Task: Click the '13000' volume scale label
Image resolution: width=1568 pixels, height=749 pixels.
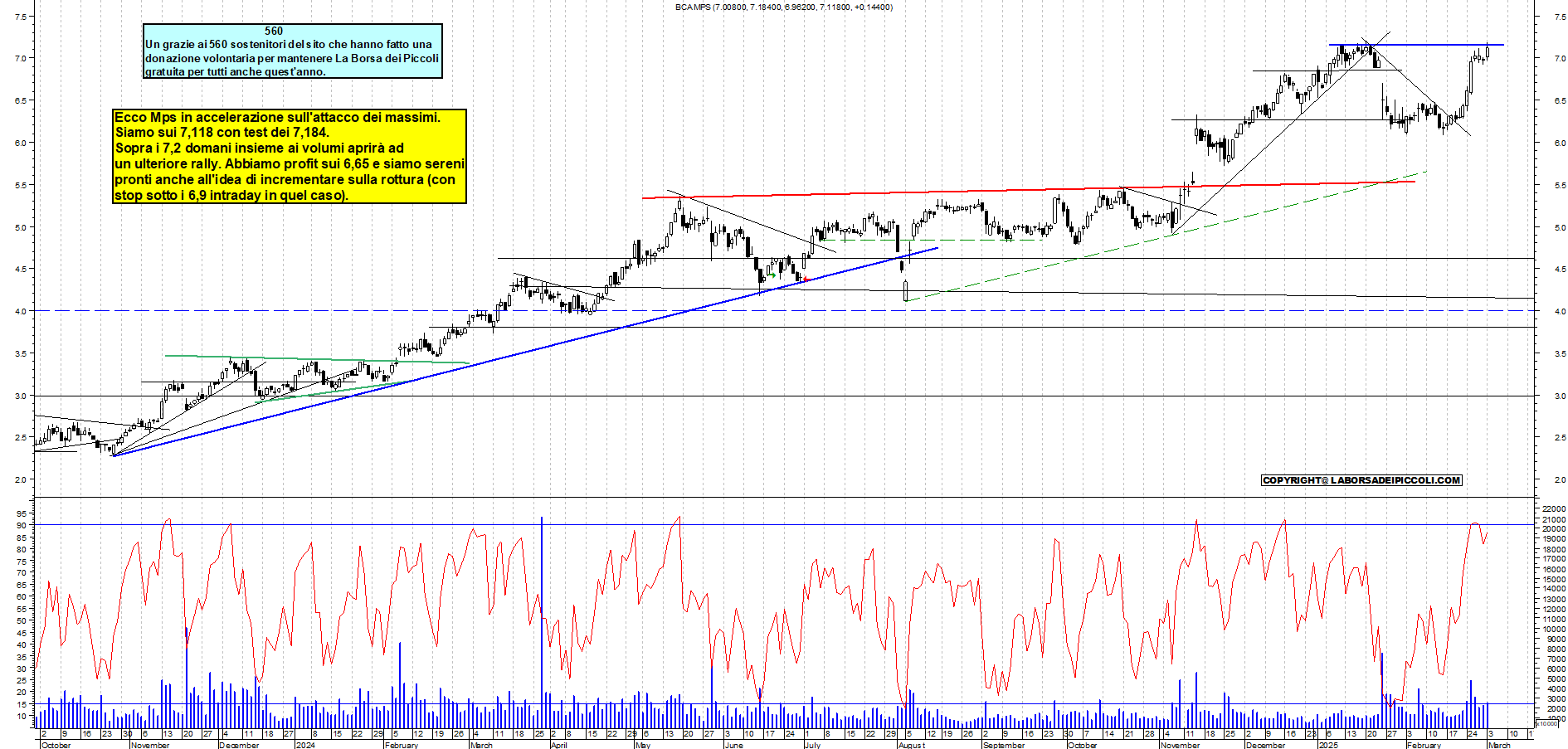Action: pyautogui.click(x=1554, y=599)
